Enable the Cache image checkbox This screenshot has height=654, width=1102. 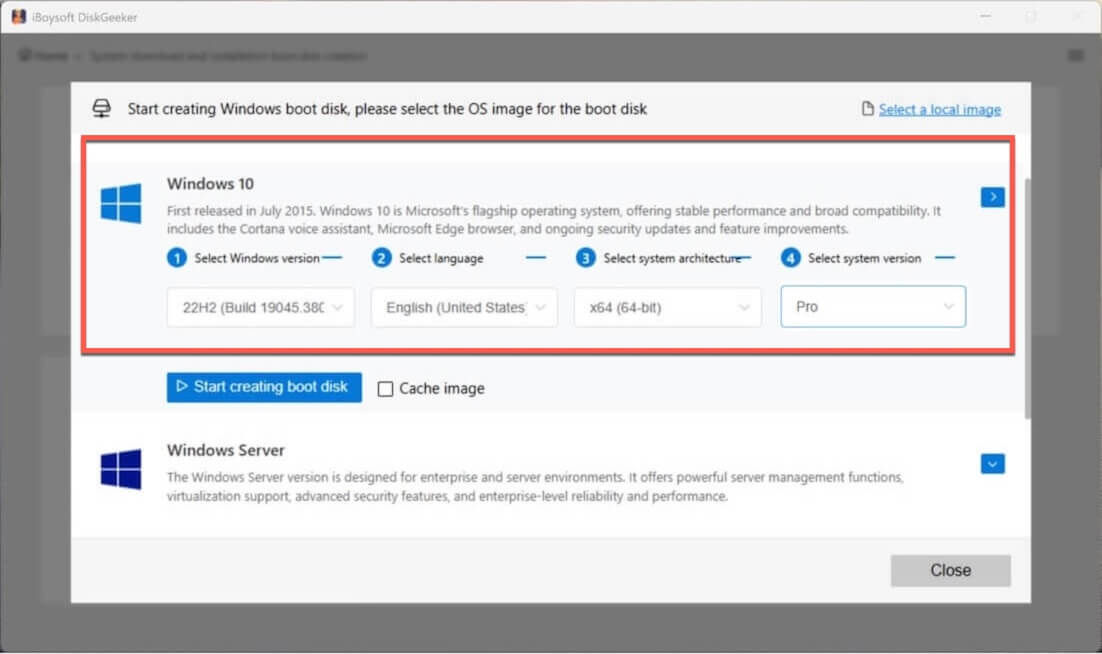click(x=385, y=389)
